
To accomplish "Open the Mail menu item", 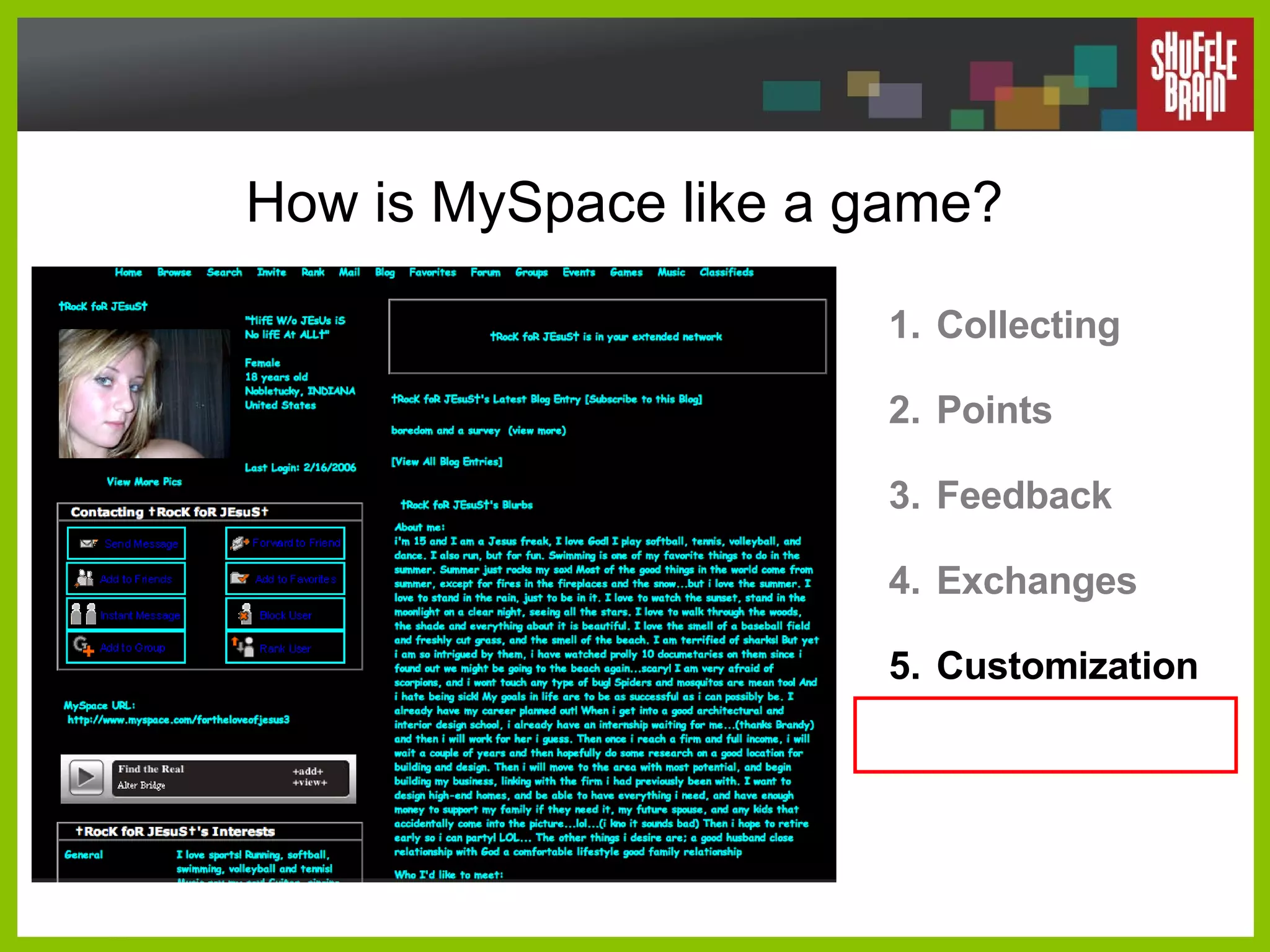I will [349, 272].
